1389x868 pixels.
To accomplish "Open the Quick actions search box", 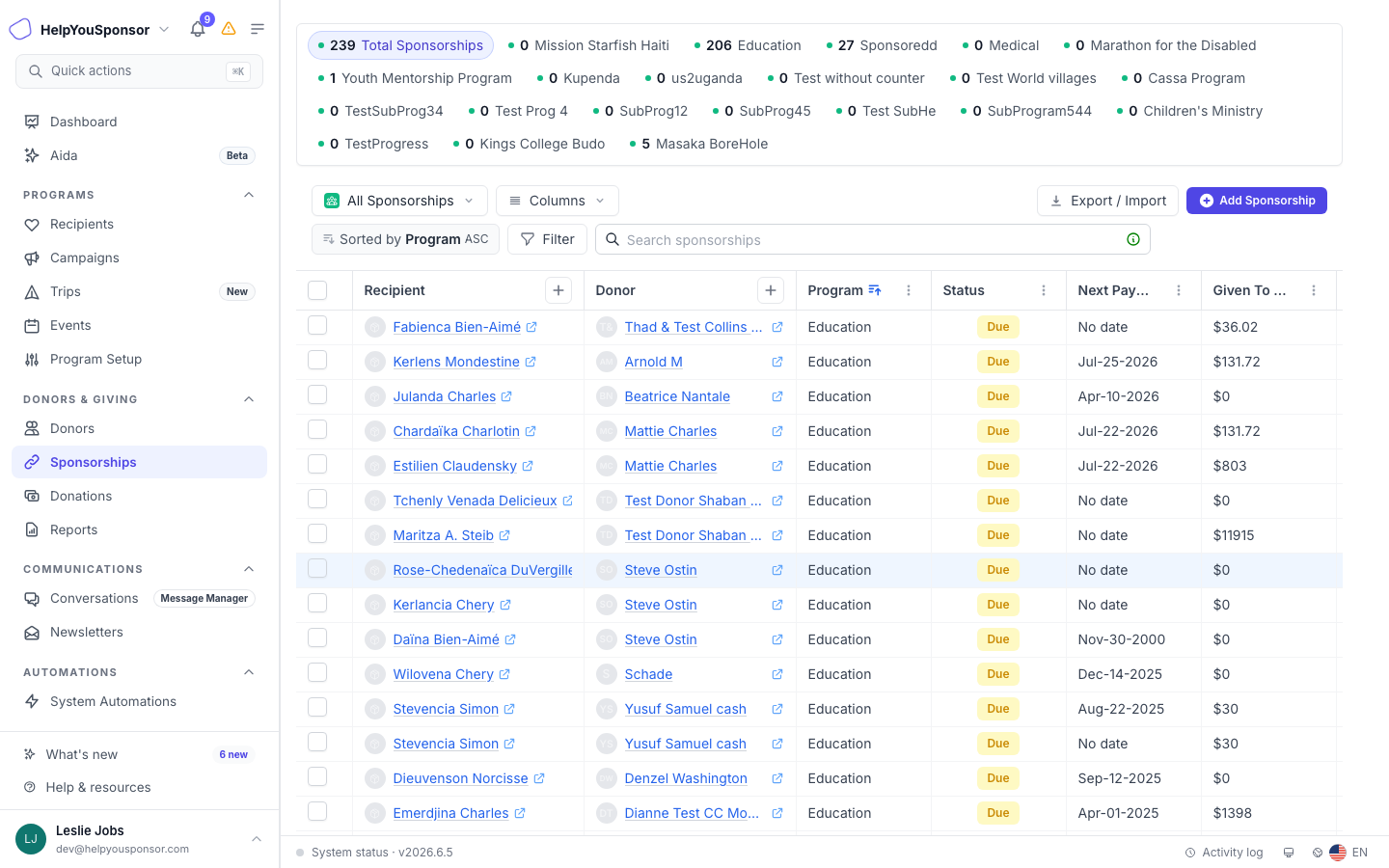I will (x=139, y=71).
